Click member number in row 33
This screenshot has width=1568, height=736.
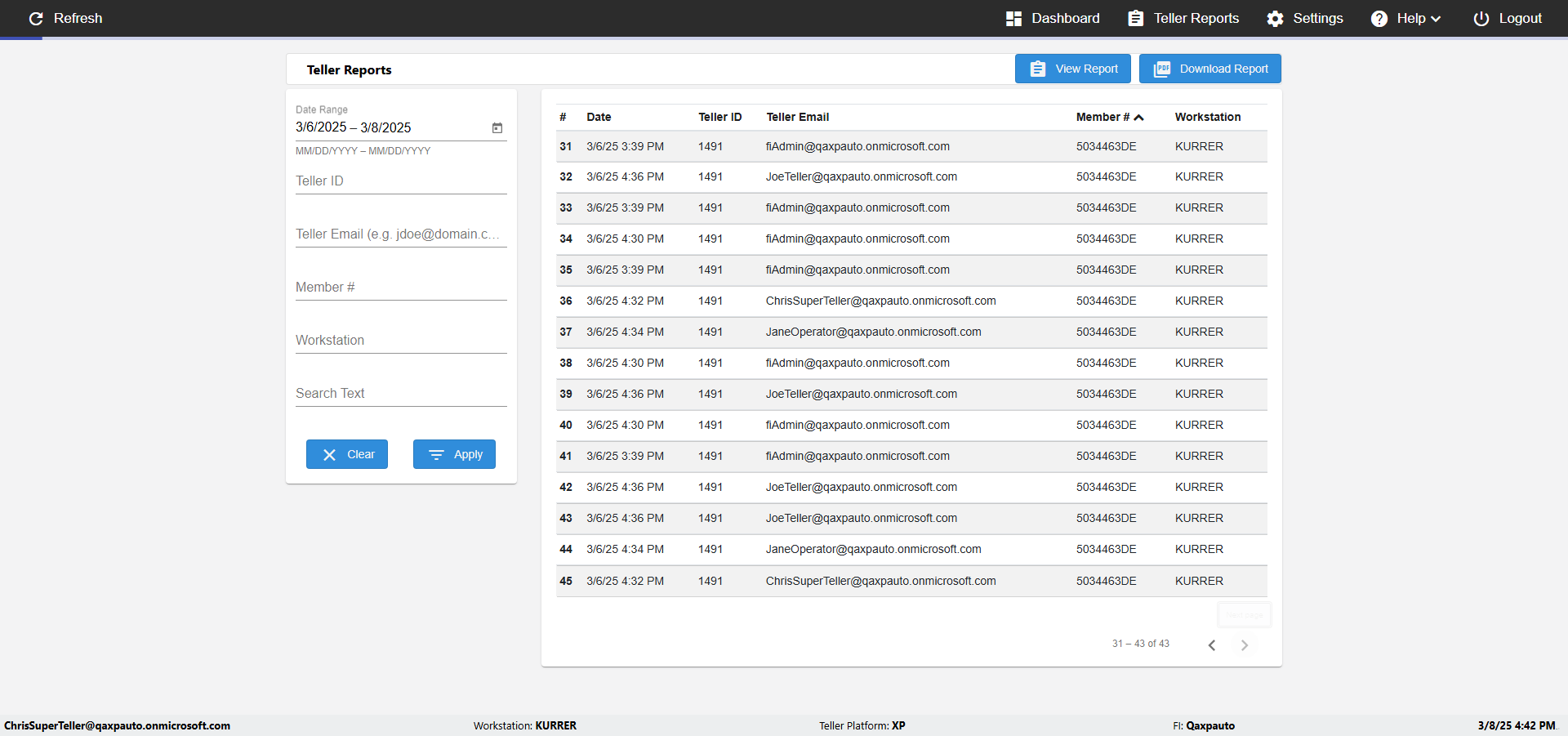pos(1106,207)
